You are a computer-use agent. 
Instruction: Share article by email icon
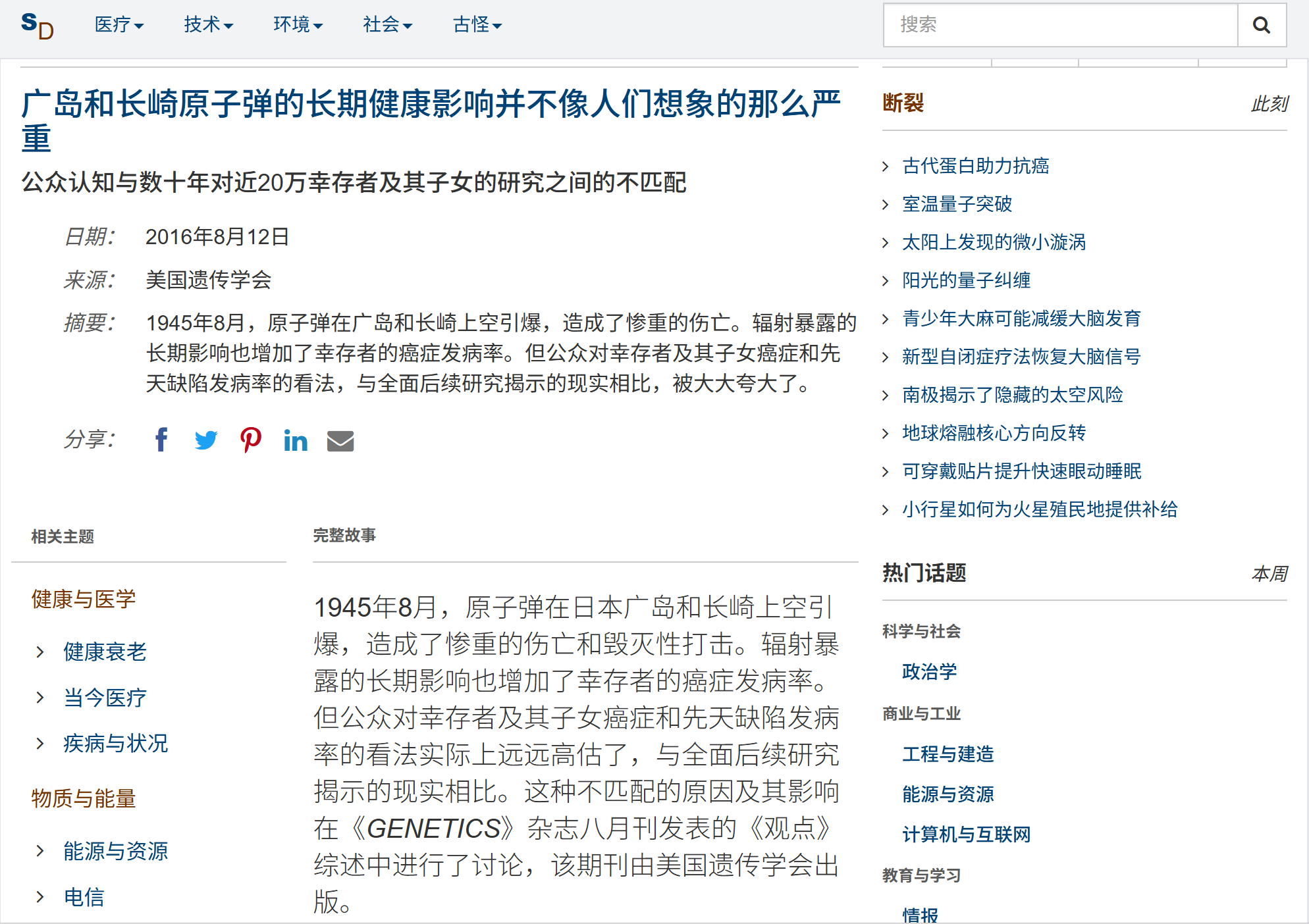(340, 441)
